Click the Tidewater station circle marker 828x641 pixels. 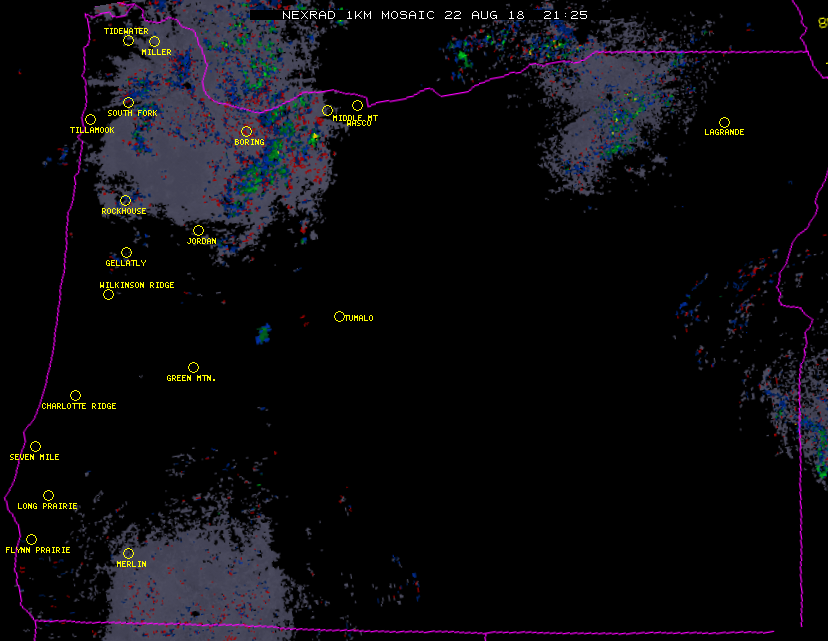[128, 41]
